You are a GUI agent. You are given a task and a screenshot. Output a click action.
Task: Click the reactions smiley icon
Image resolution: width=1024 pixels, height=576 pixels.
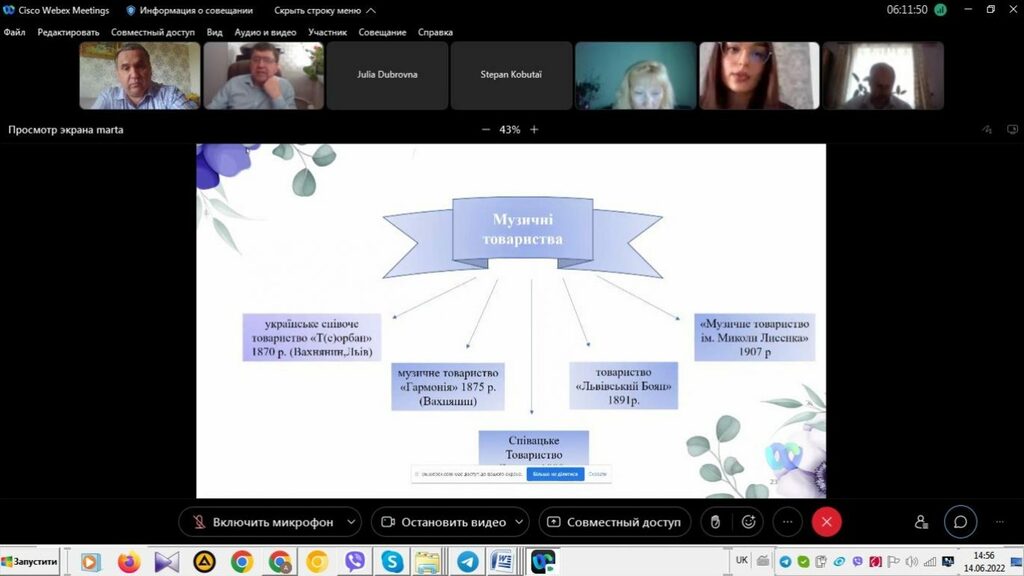tap(748, 522)
